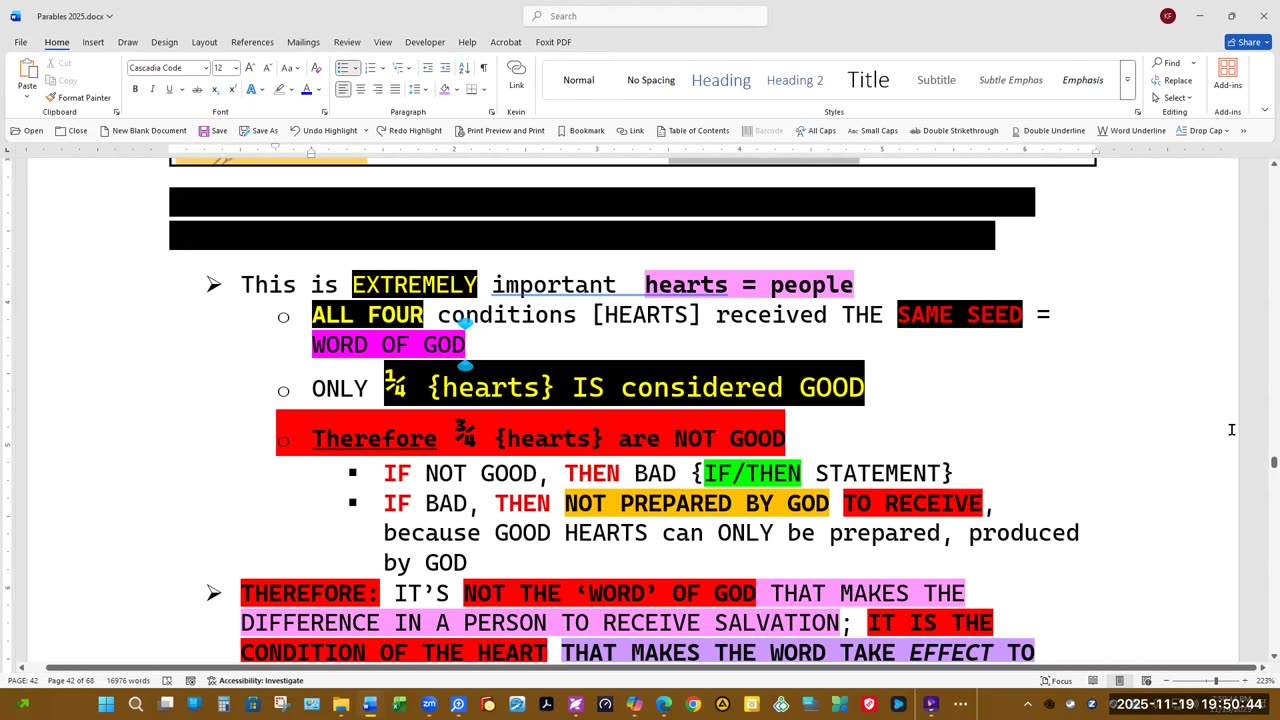This screenshot has width=1280, height=720.
Task: Switch to the Foxit PDF tab
Action: point(553,42)
